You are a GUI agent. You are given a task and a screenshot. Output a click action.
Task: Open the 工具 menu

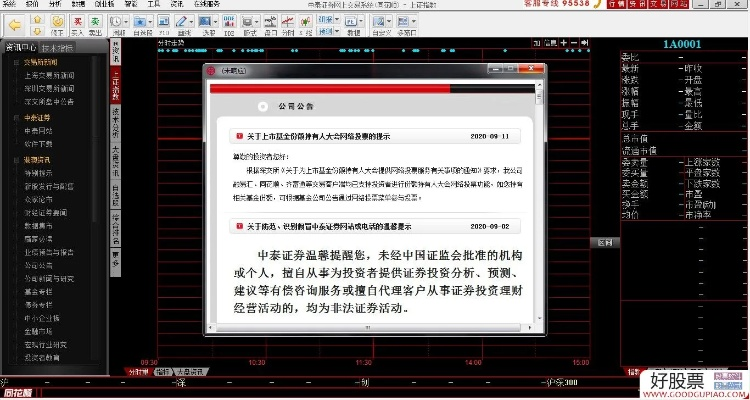pyautogui.click(x=154, y=4)
